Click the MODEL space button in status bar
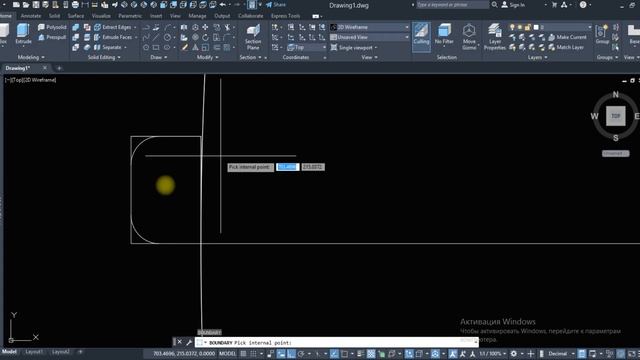The height and width of the screenshot is (360, 640). pyautogui.click(x=227, y=353)
